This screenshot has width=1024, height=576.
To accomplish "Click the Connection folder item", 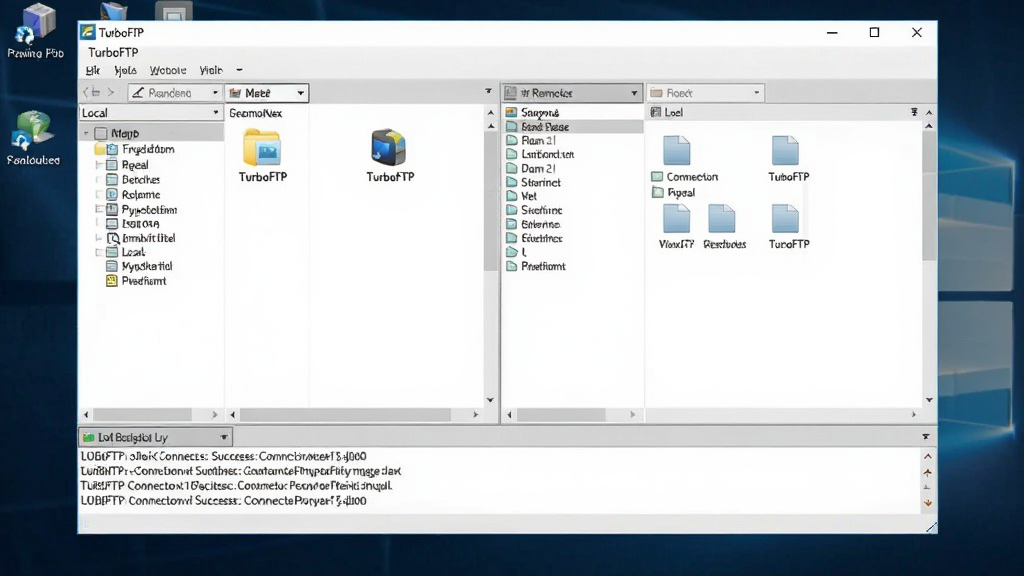I will (684, 176).
